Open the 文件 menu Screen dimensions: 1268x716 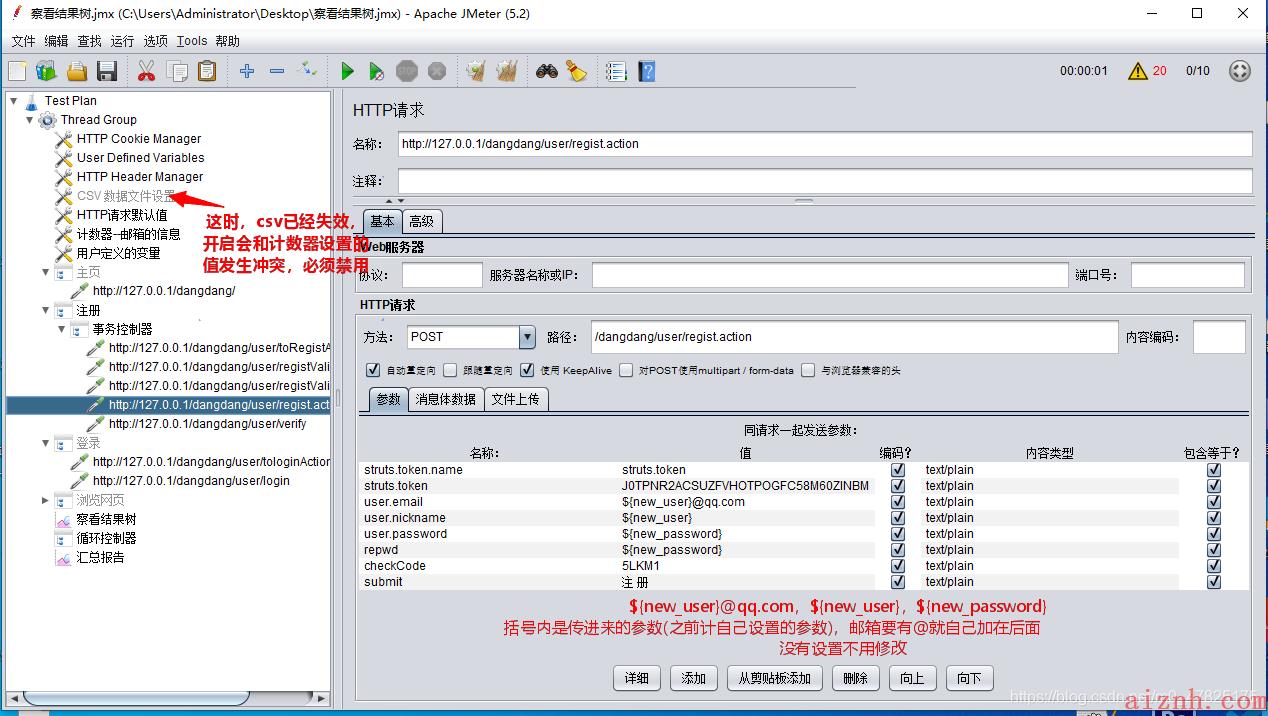(23, 41)
